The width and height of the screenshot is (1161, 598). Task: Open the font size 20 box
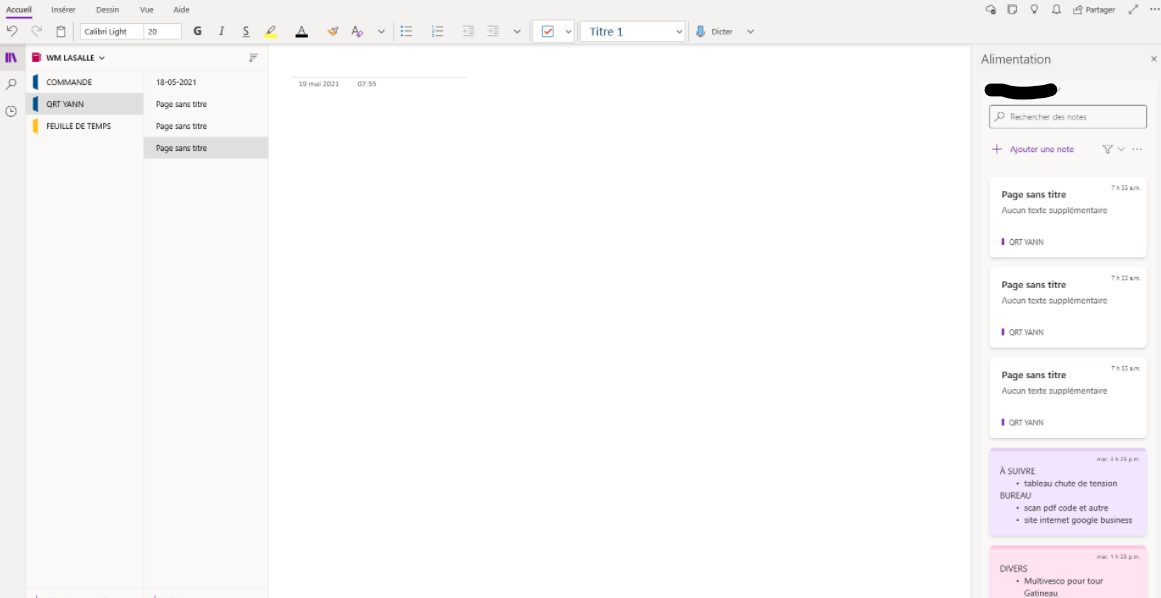[163, 31]
